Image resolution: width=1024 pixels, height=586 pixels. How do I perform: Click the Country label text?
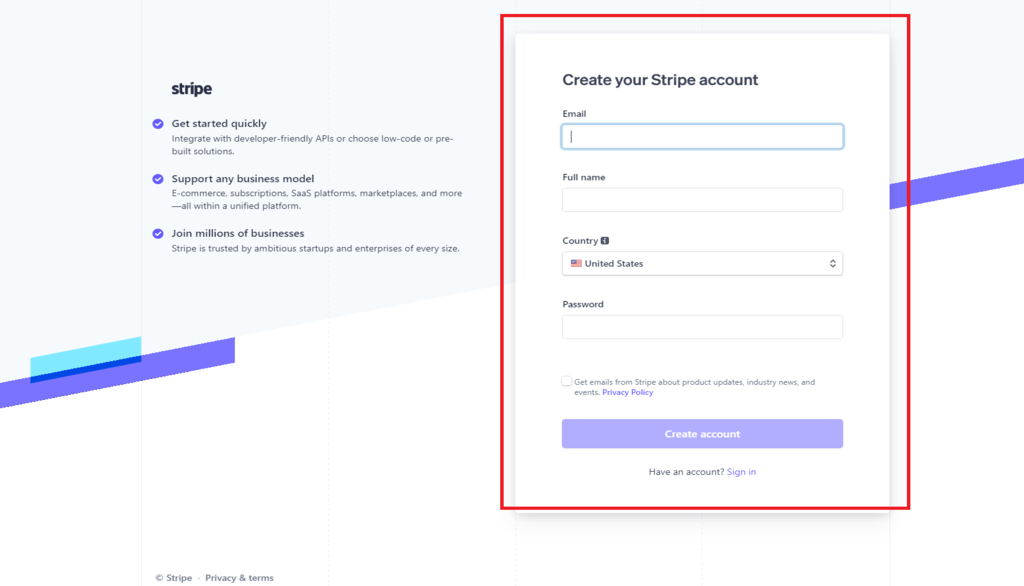580,240
